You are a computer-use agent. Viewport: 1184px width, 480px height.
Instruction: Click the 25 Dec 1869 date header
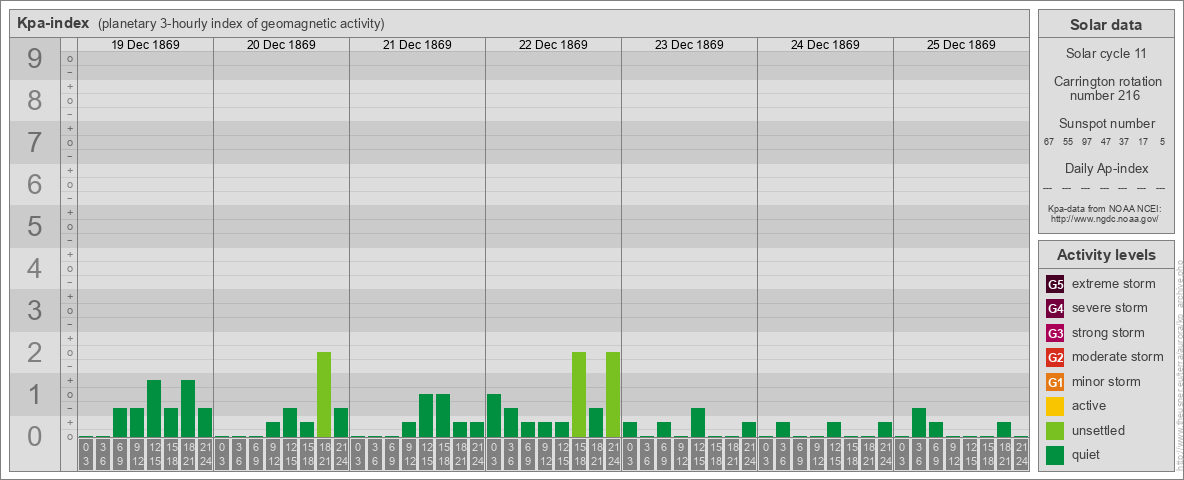(961, 45)
